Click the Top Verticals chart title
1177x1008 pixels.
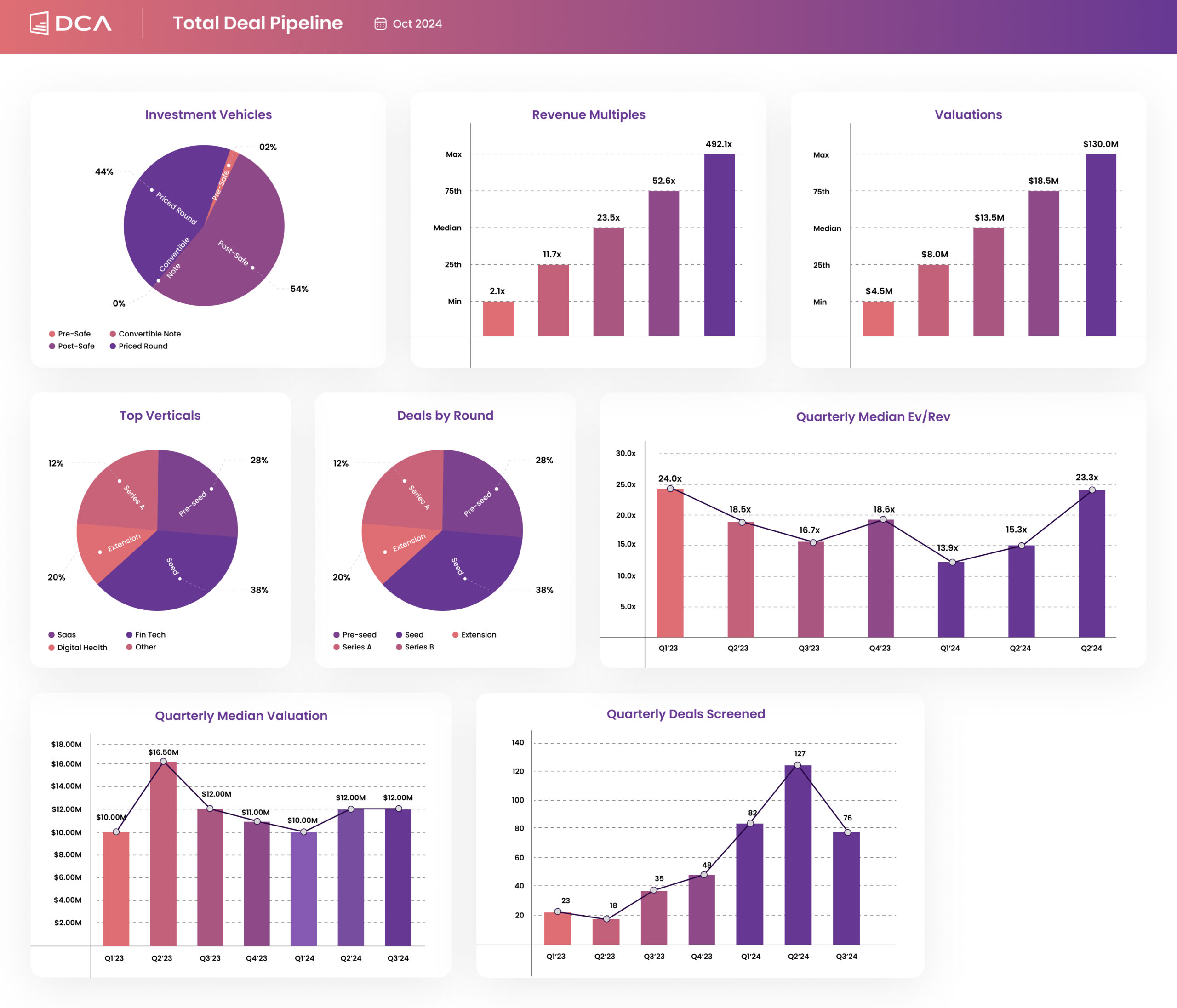[x=160, y=416]
